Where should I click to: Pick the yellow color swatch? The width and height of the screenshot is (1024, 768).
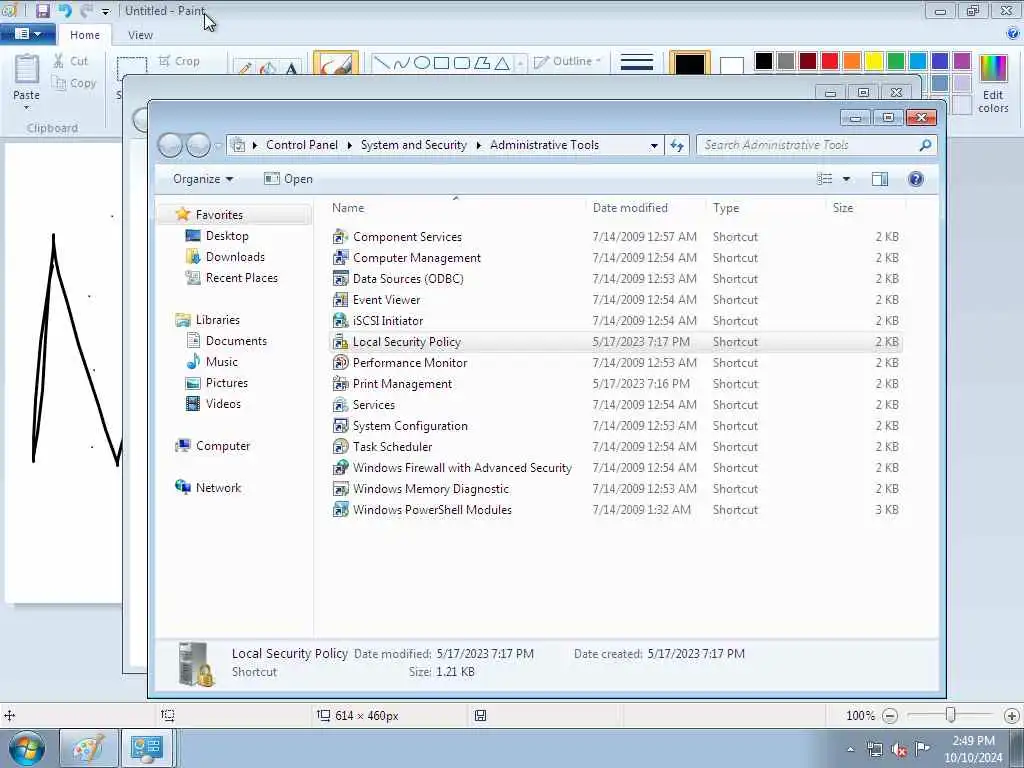pos(874,61)
